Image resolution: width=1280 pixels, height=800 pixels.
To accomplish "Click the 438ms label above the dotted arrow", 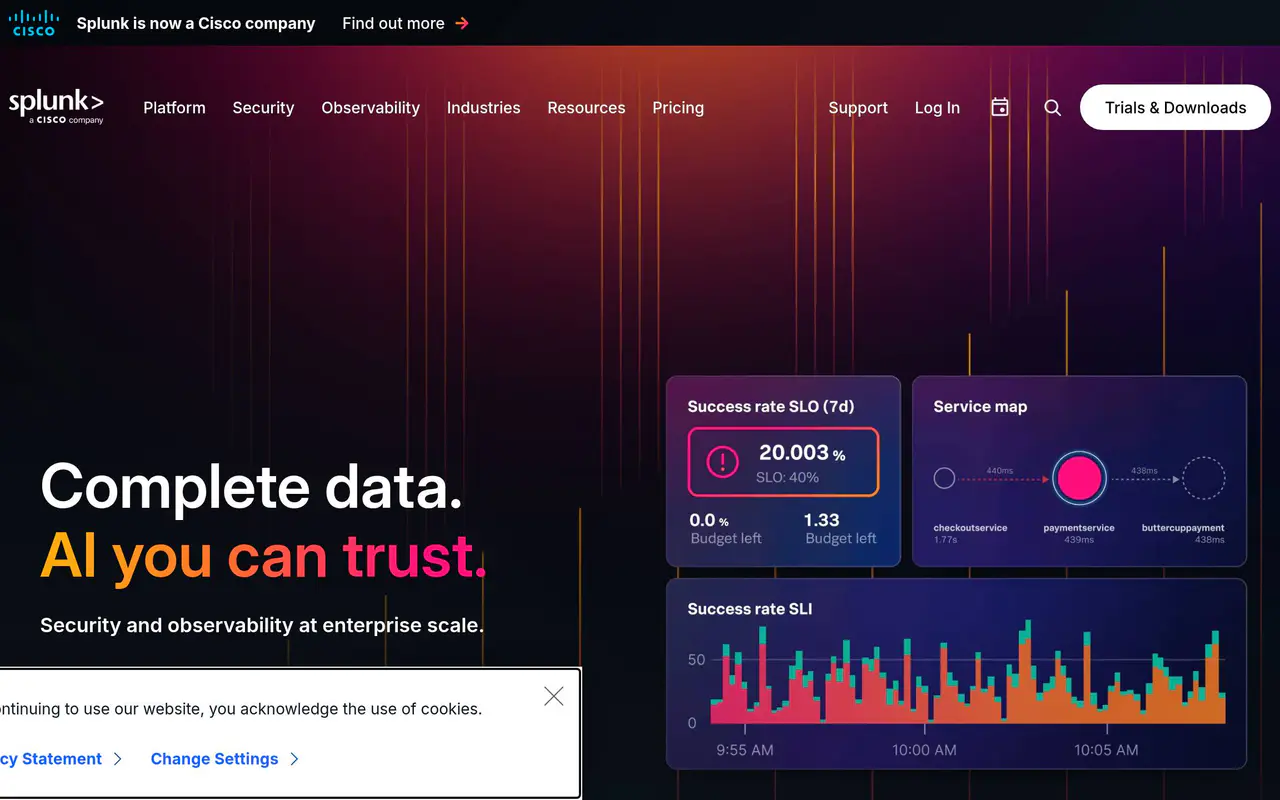I will click(x=1144, y=470).
